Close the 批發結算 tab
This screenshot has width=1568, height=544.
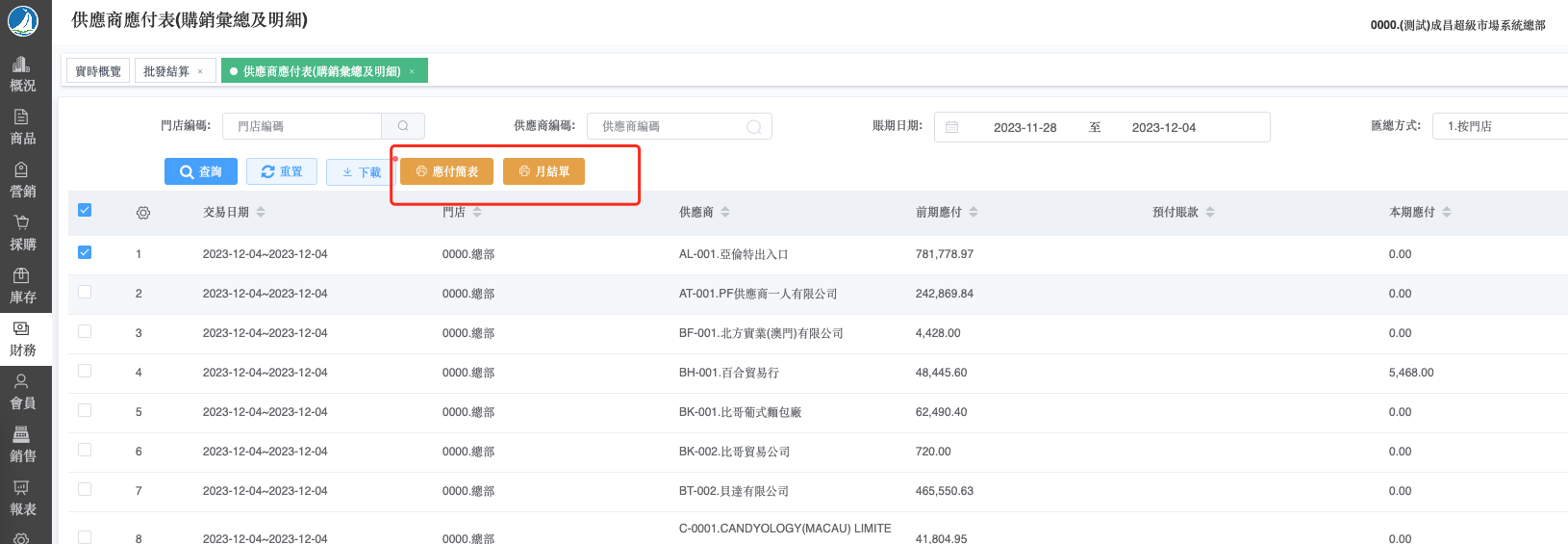(200, 71)
